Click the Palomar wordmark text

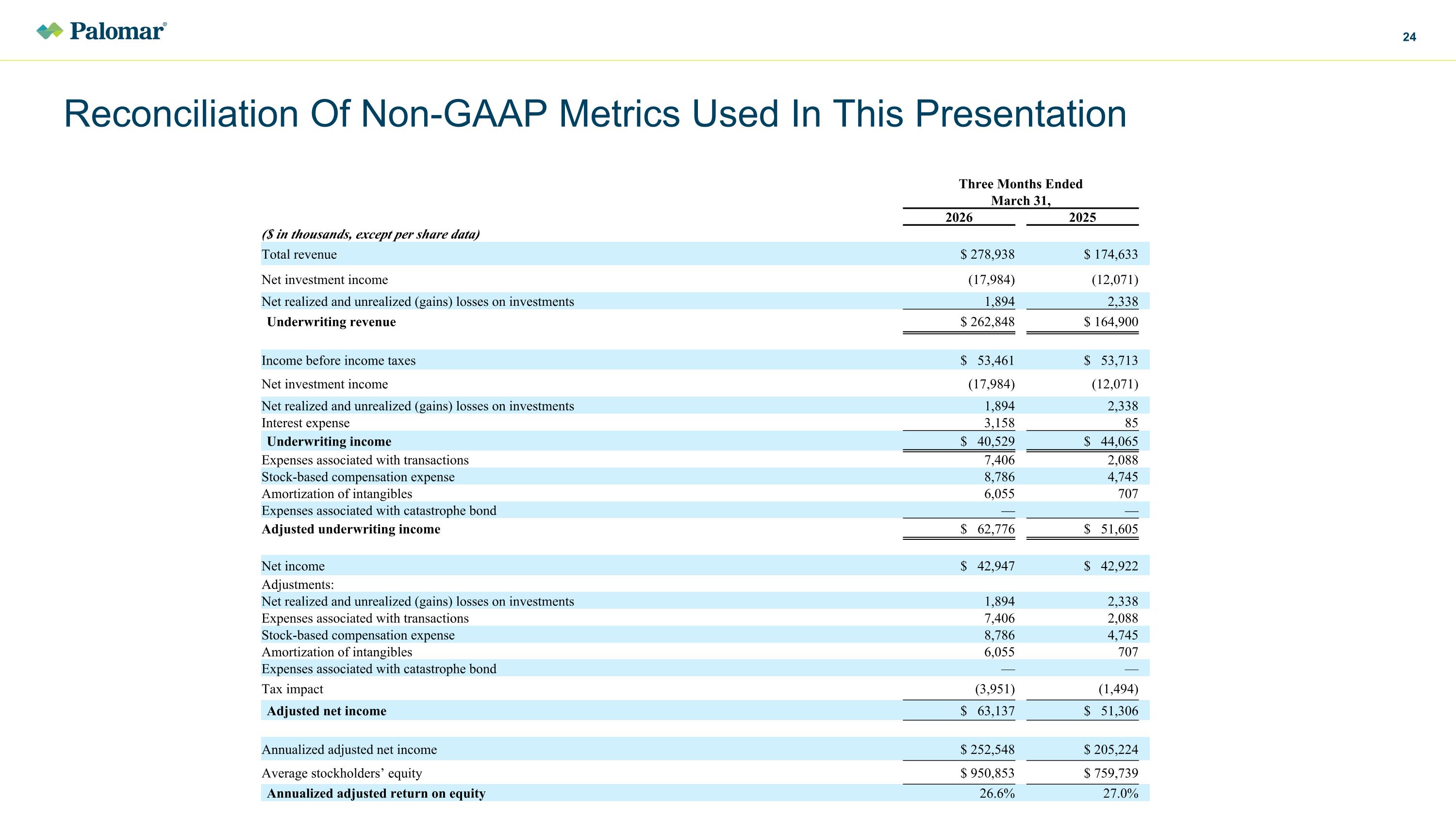coord(117,31)
